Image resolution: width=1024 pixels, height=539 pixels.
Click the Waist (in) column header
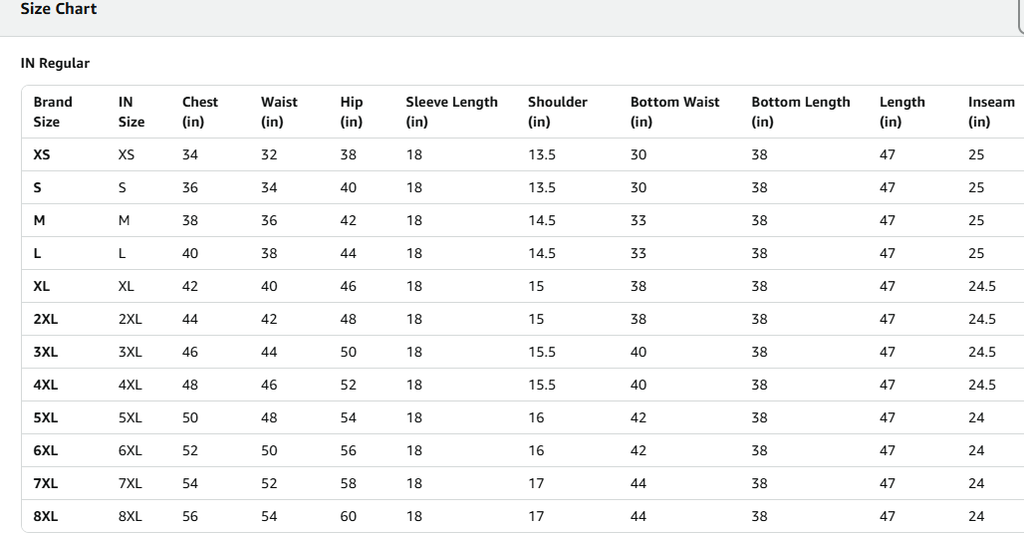tap(279, 112)
